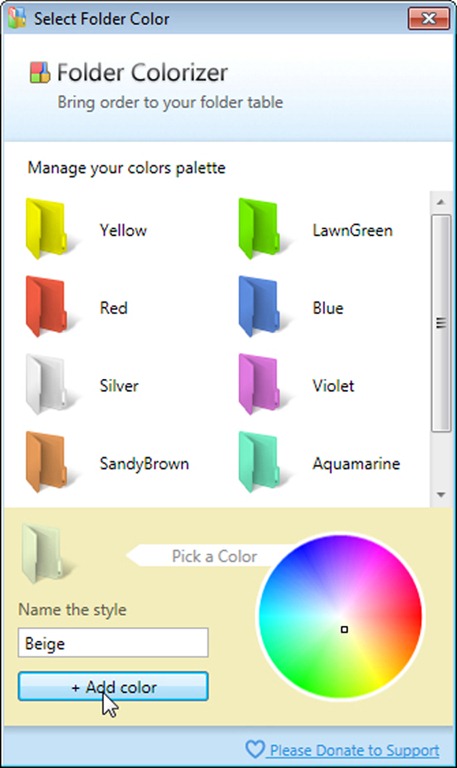Close the Select Folder Color window

(x=429, y=19)
